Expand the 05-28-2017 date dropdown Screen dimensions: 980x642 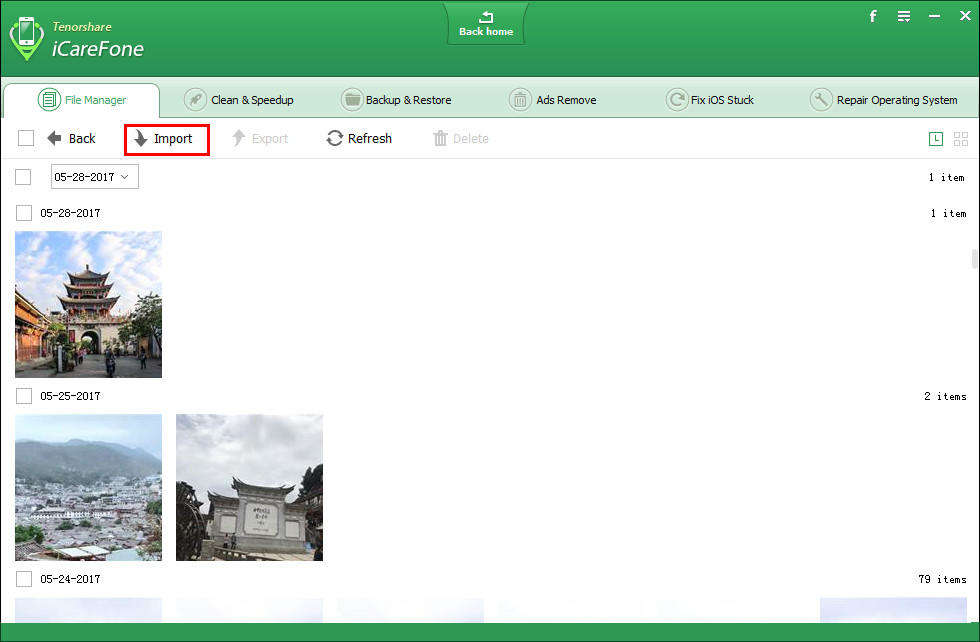click(94, 177)
